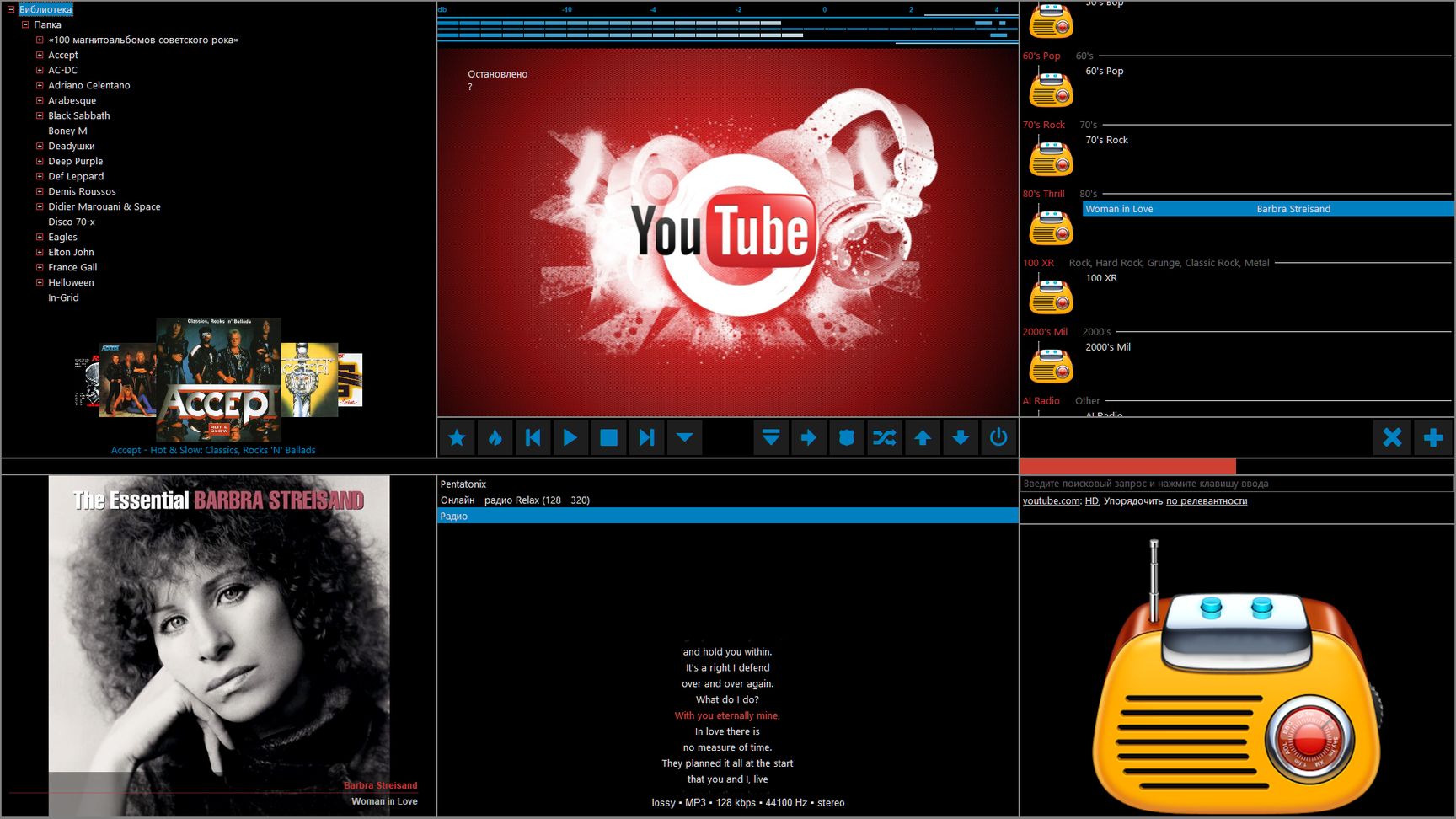Select «Онлайн - радио Relax (128 - 320)» playlist
Image resolution: width=1456 pixels, height=819 pixels.
[x=728, y=500]
